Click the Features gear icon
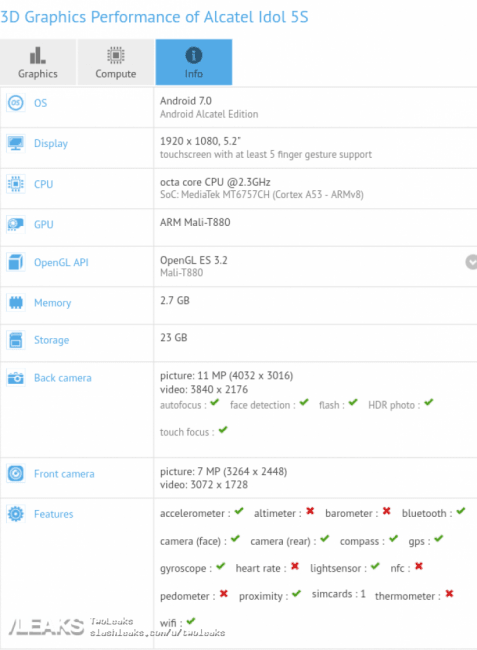 point(16,514)
